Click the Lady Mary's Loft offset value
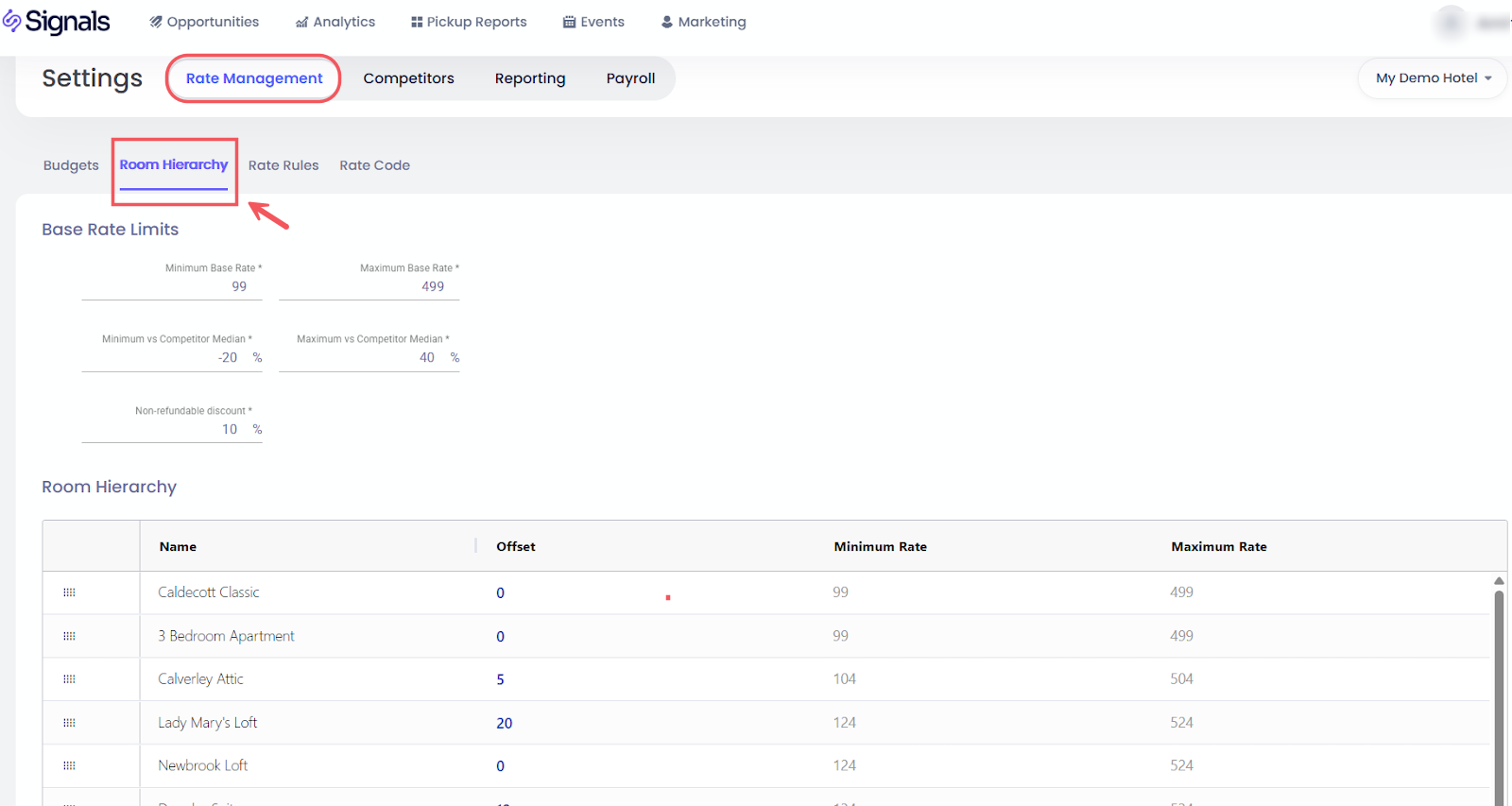The width and height of the screenshot is (1512, 806). point(505,723)
